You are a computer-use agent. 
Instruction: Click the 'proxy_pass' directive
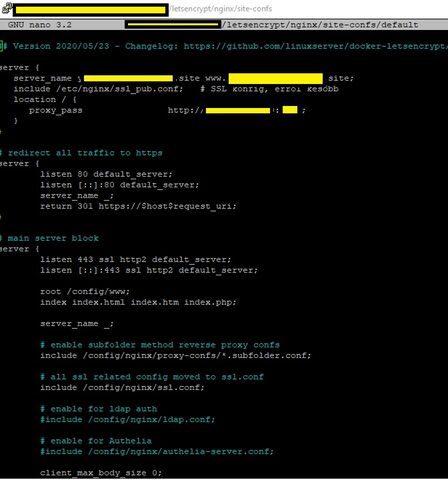pos(56,111)
